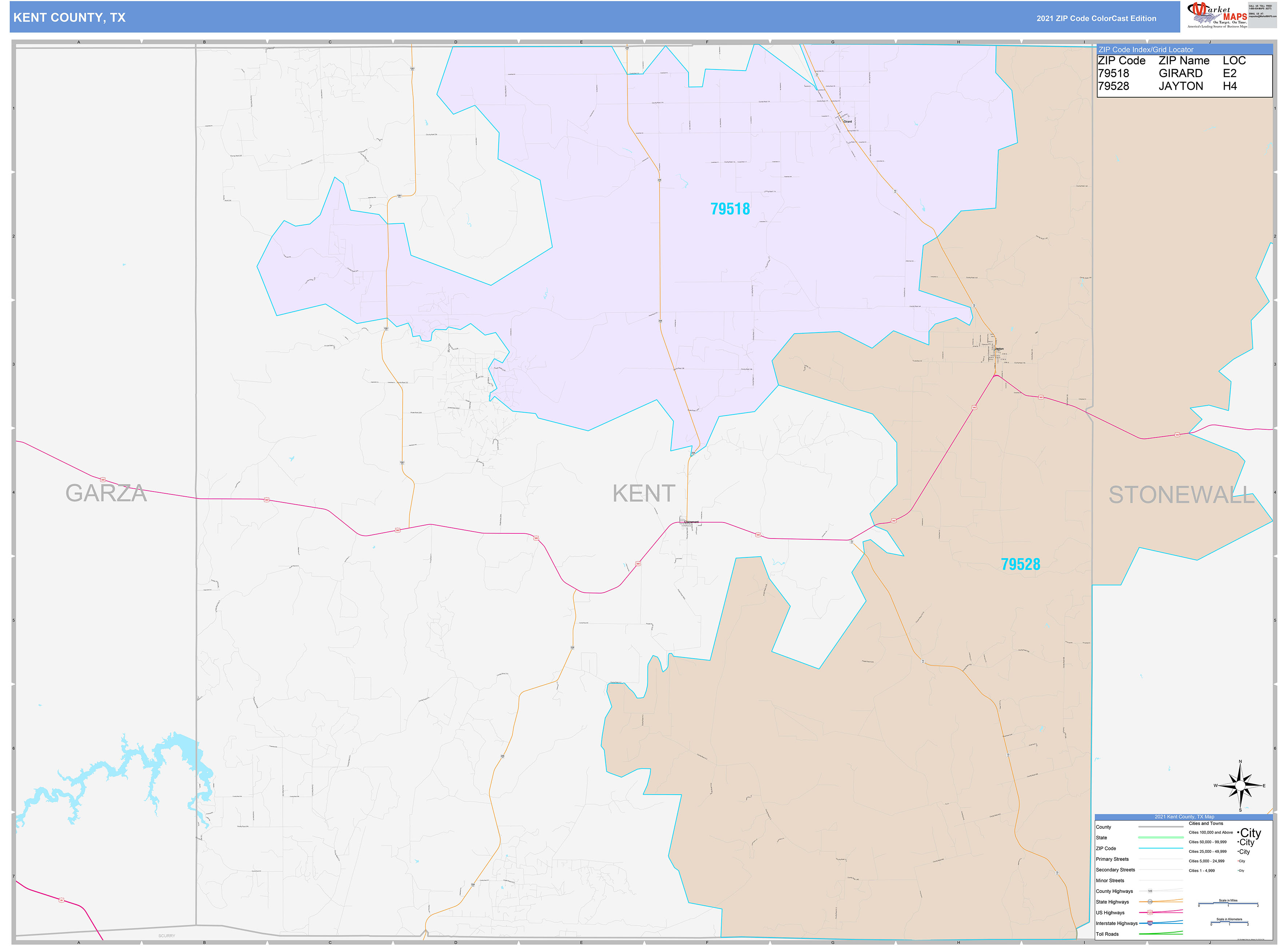The width and height of the screenshot is (1288, 946).
Task: Click the Scale in Miles bar
Action: pos(1228,903)
